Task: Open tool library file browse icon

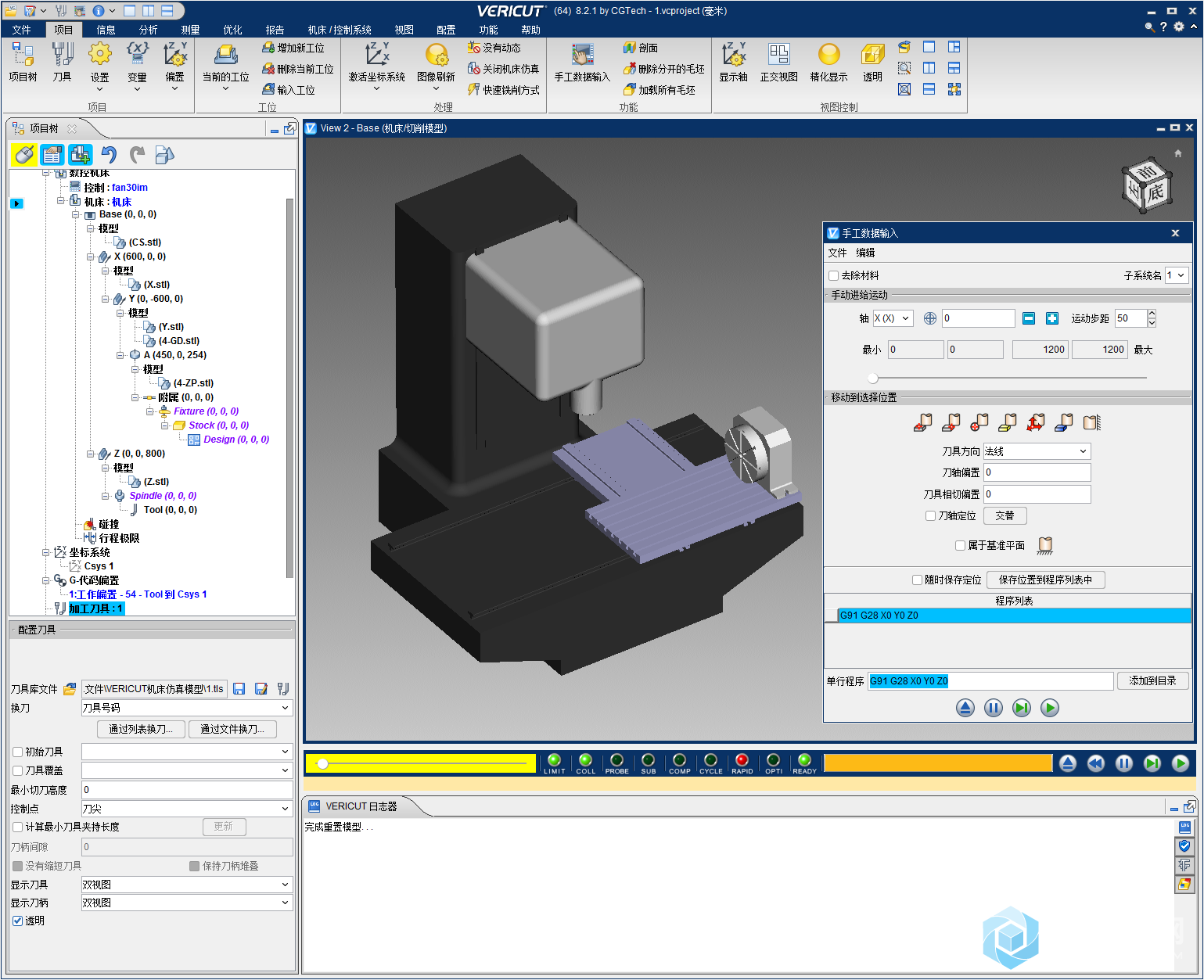Action: tap(70, 689)
